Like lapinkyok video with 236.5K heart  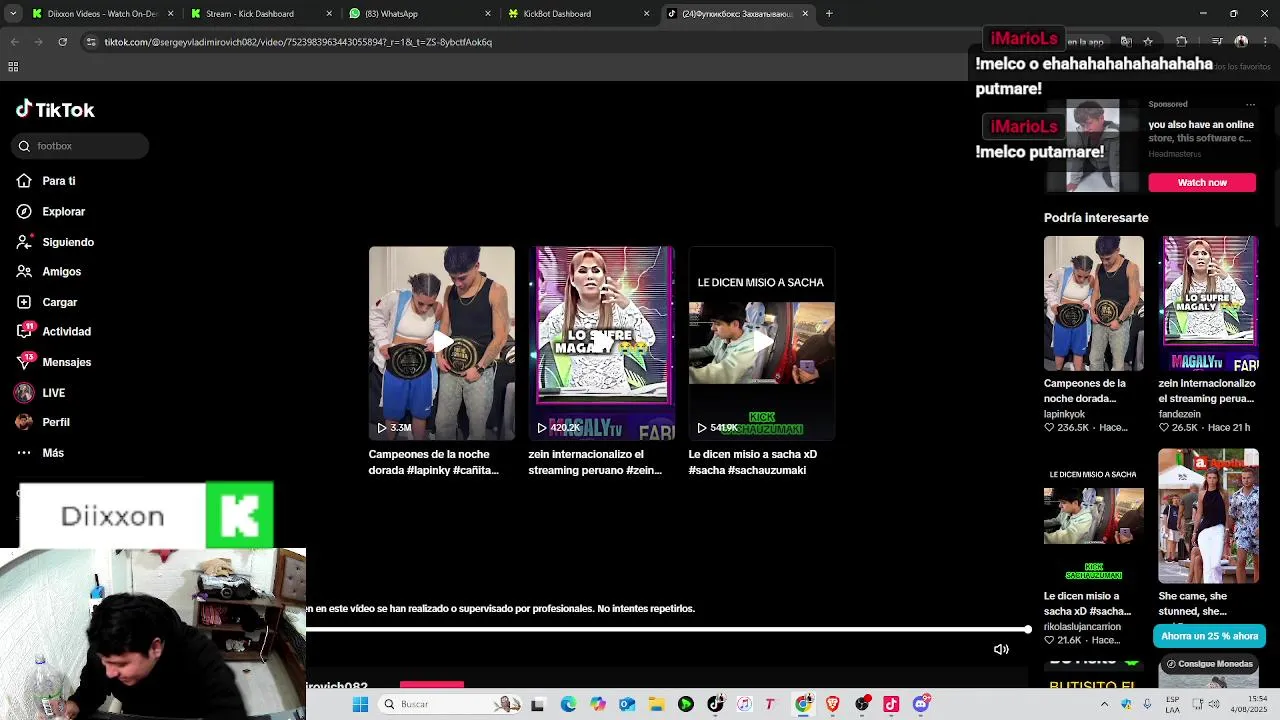click(1049, 428)
